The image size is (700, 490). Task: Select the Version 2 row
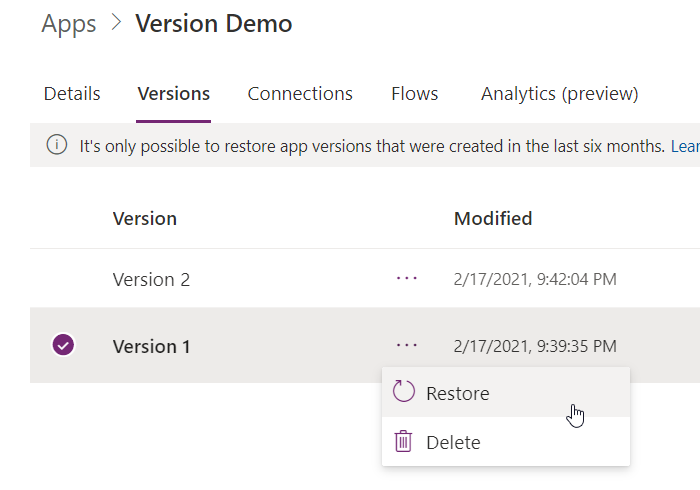click(365, 279)
